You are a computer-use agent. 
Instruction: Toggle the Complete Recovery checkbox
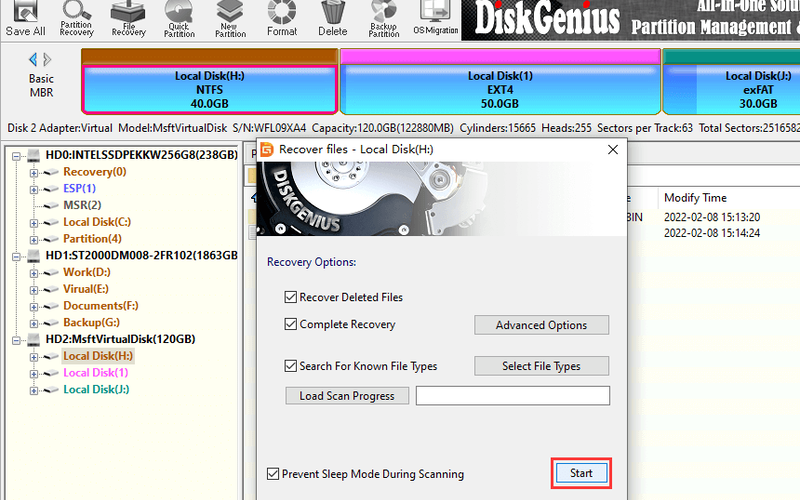click(291, 324)
